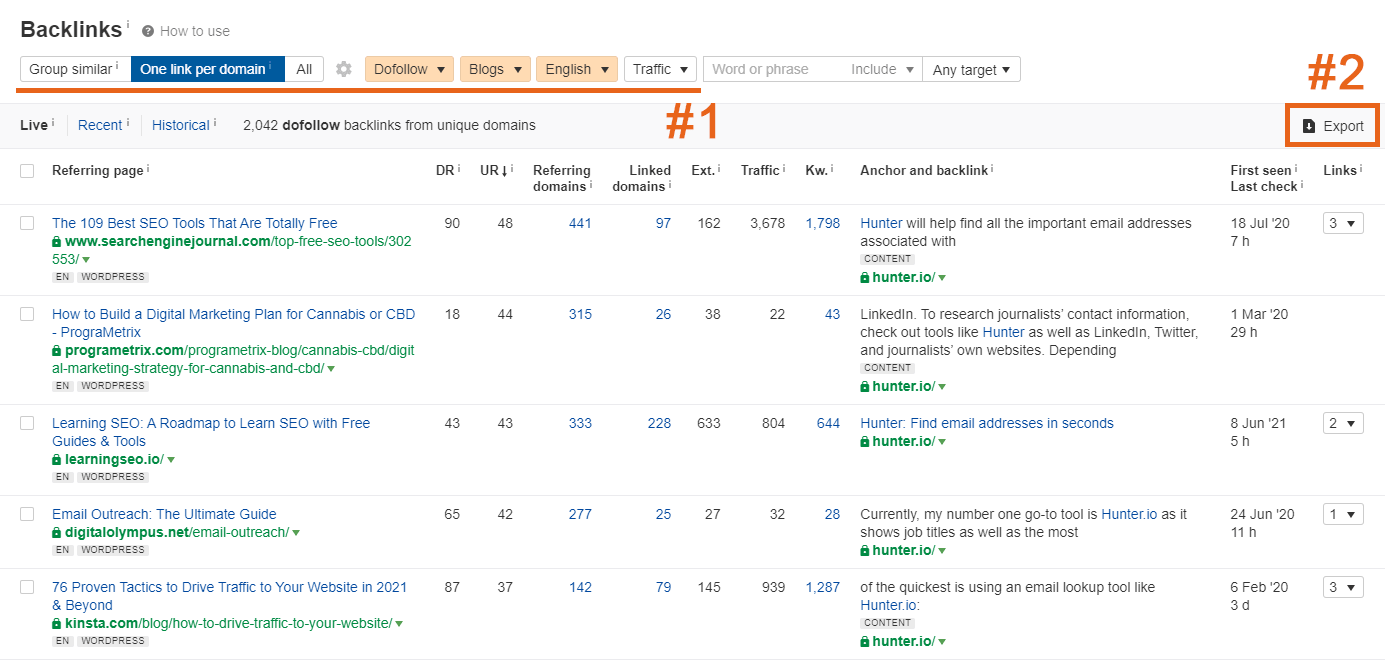Click the Export button

coord(1333,126)
